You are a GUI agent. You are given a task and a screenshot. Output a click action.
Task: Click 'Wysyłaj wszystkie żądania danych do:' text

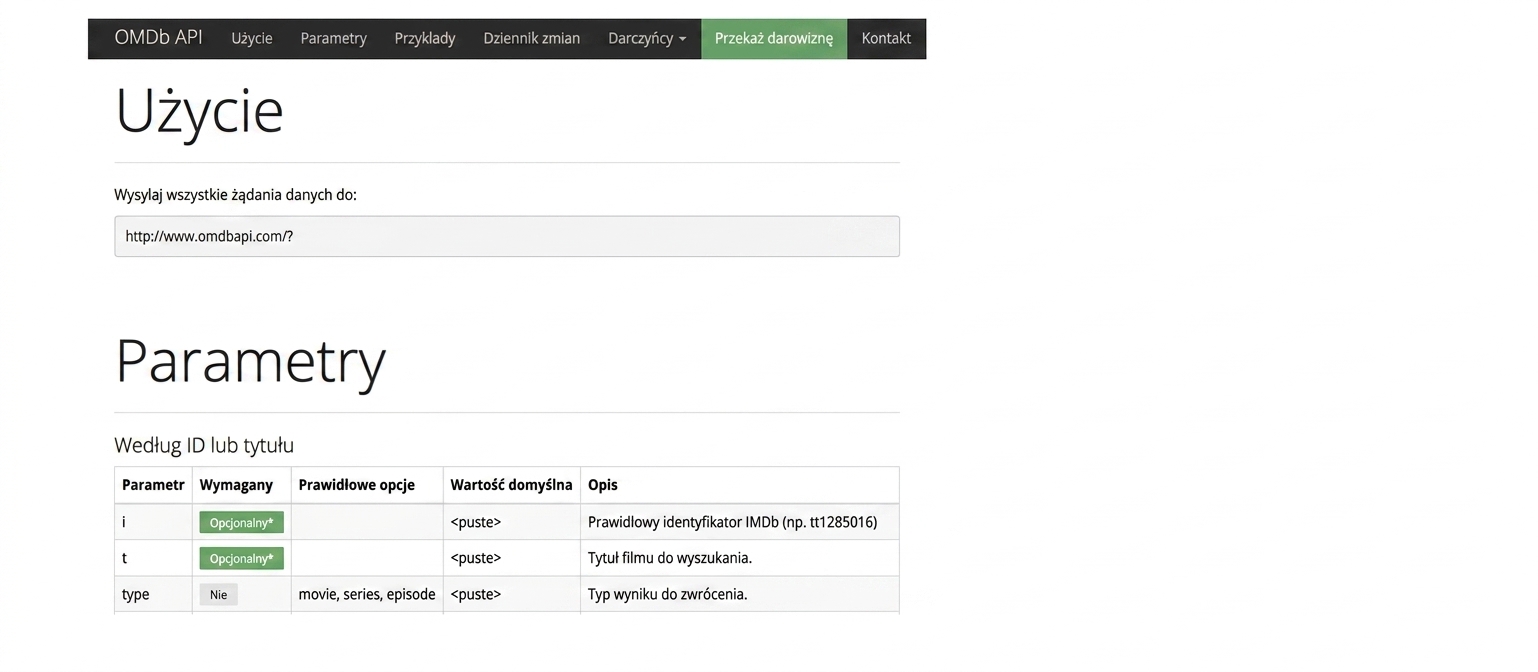[x=235, y=195]
